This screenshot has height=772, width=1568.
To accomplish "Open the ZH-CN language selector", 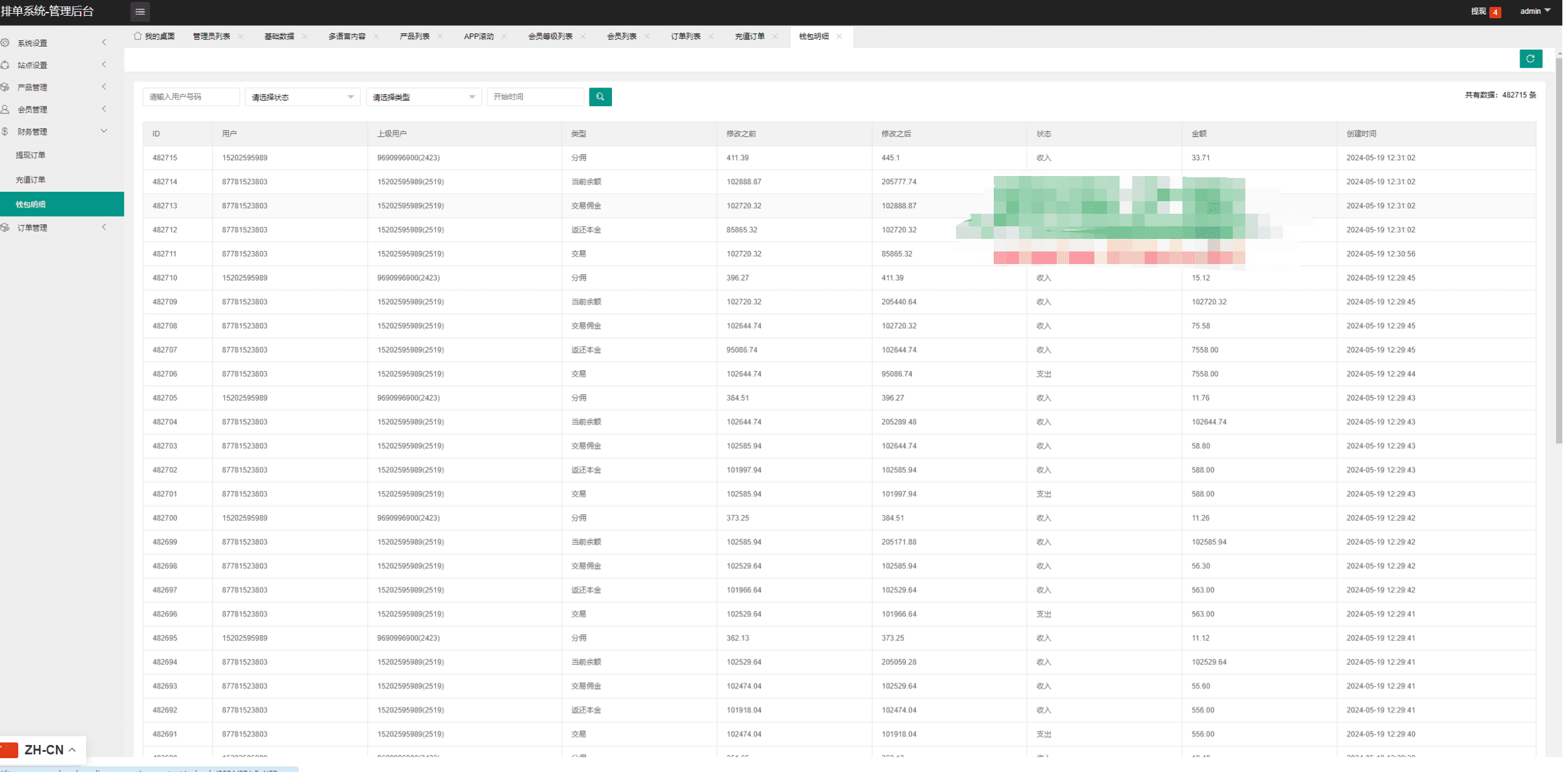I will click(43, 749).
